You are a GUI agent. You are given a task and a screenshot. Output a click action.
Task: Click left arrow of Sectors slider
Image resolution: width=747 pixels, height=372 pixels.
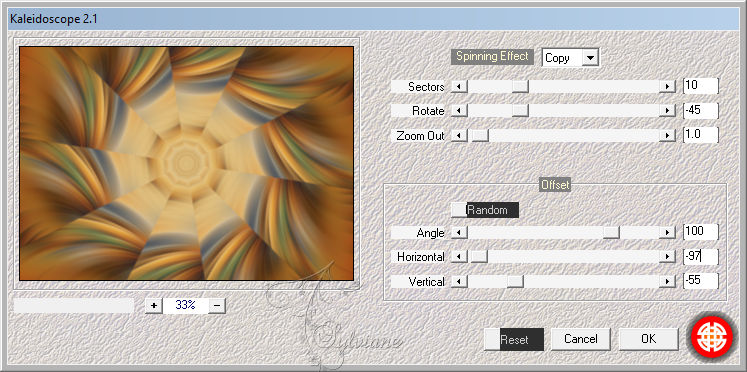click(459, 87)
